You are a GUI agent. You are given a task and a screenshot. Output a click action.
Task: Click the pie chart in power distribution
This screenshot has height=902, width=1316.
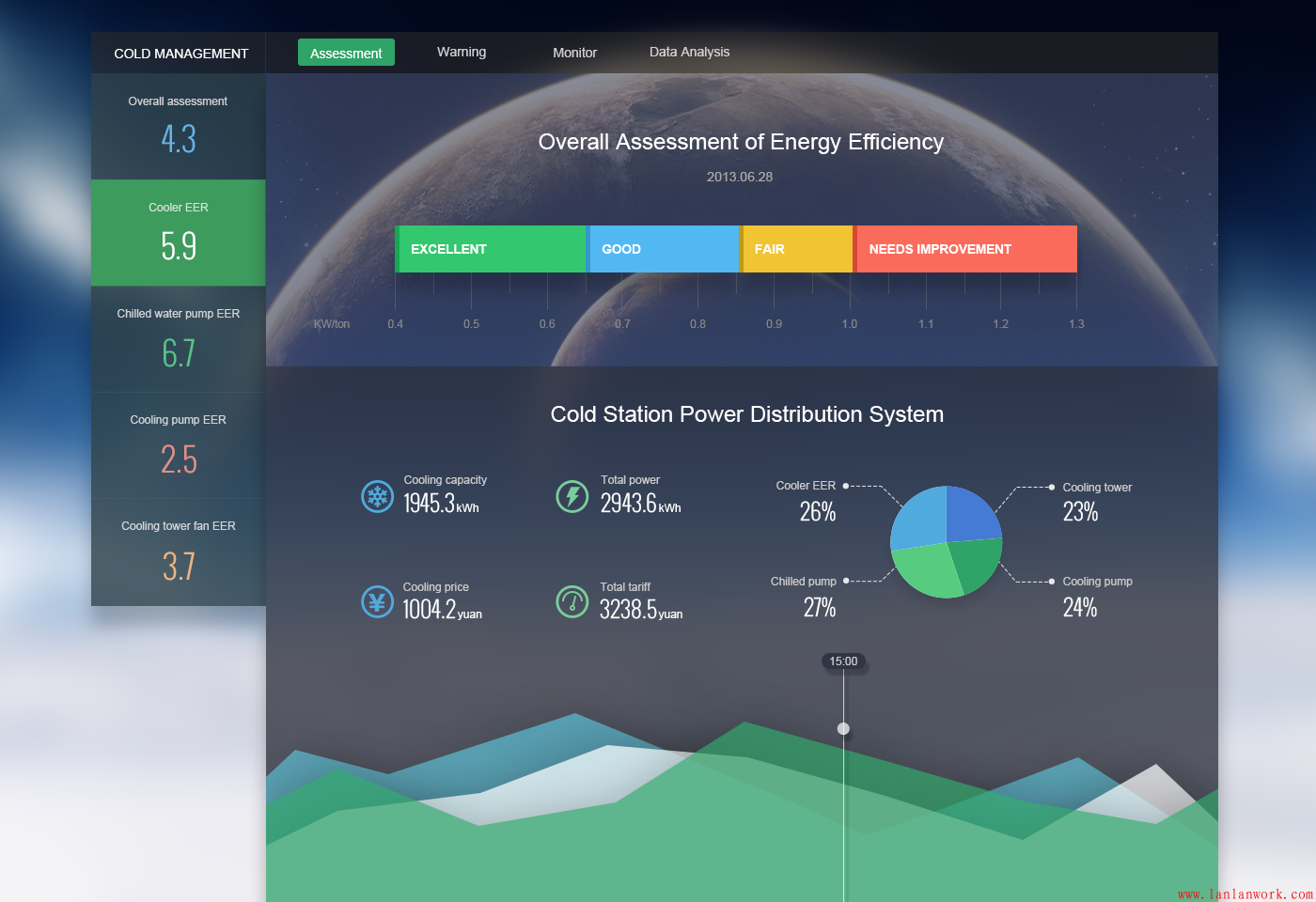click(946, 542)
